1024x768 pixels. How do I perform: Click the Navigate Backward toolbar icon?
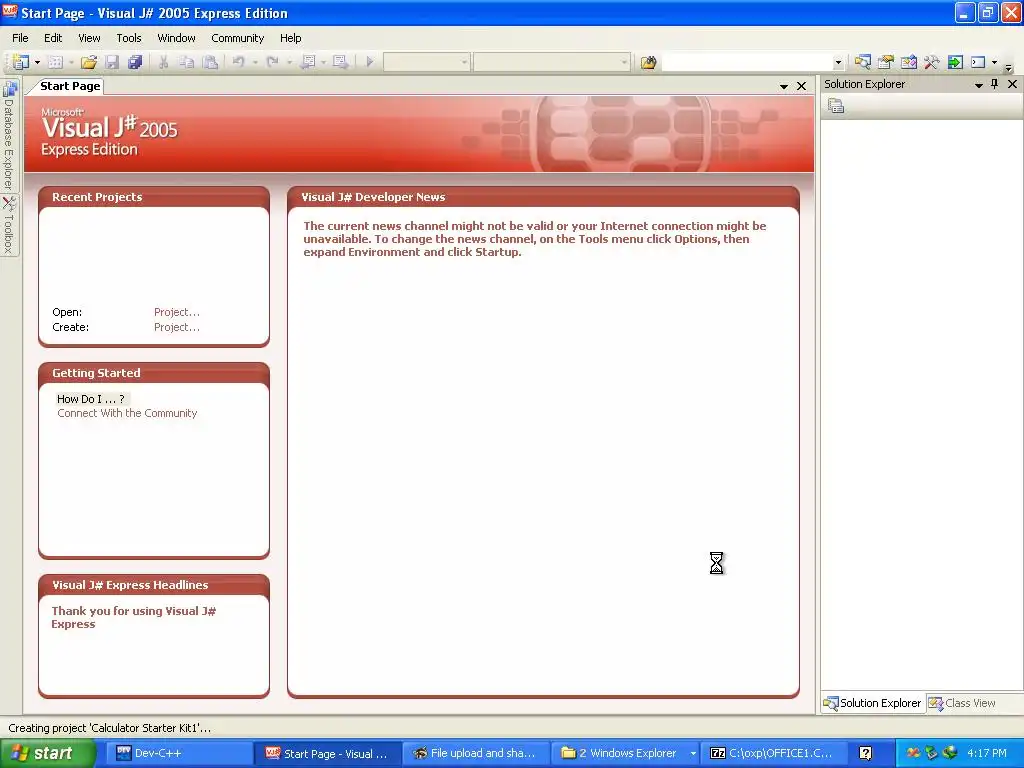click(x=308, y=62)
